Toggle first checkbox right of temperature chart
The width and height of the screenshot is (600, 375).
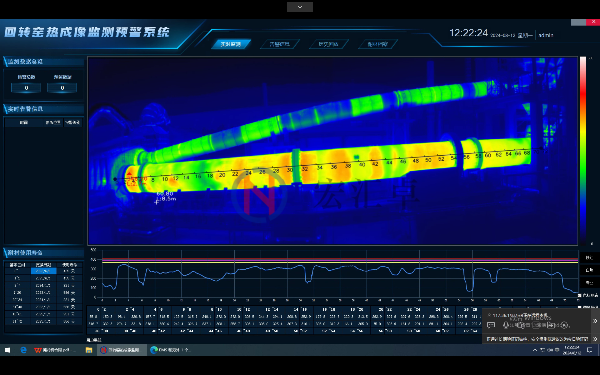580,295
